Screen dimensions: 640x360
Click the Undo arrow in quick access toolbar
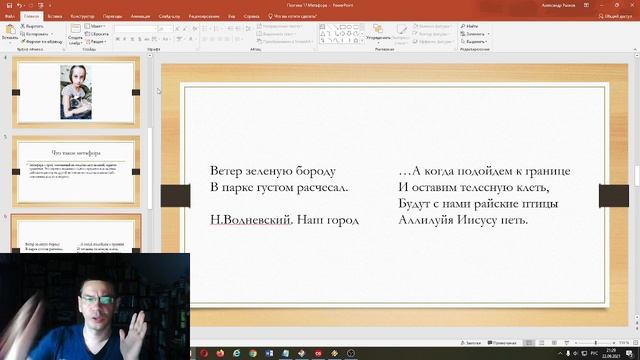[19, 5]
